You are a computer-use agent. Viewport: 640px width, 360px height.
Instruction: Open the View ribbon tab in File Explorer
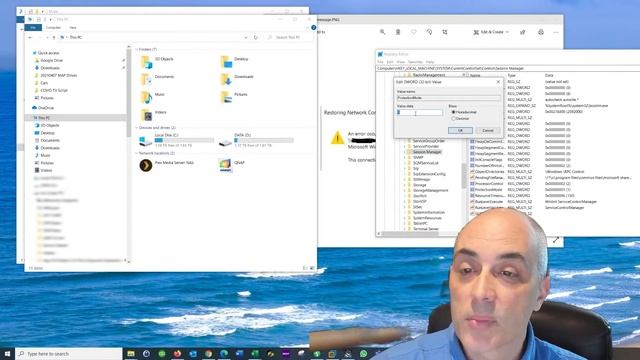point(73,27)
